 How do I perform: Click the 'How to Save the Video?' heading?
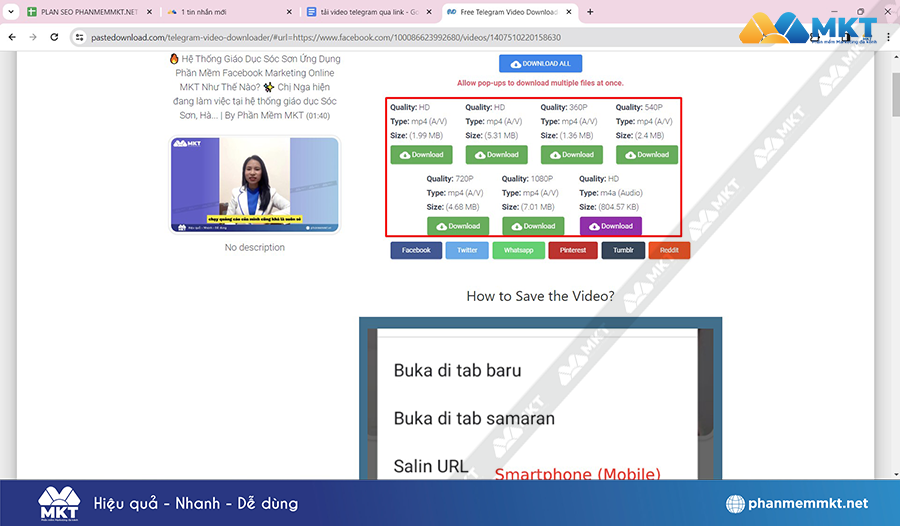point(540,296)
